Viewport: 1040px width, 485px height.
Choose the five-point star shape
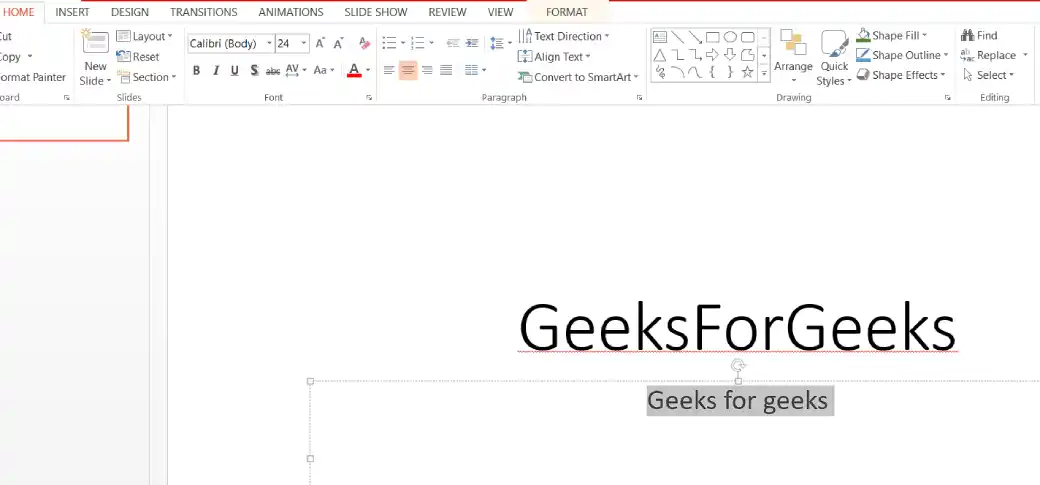(748, 72)
